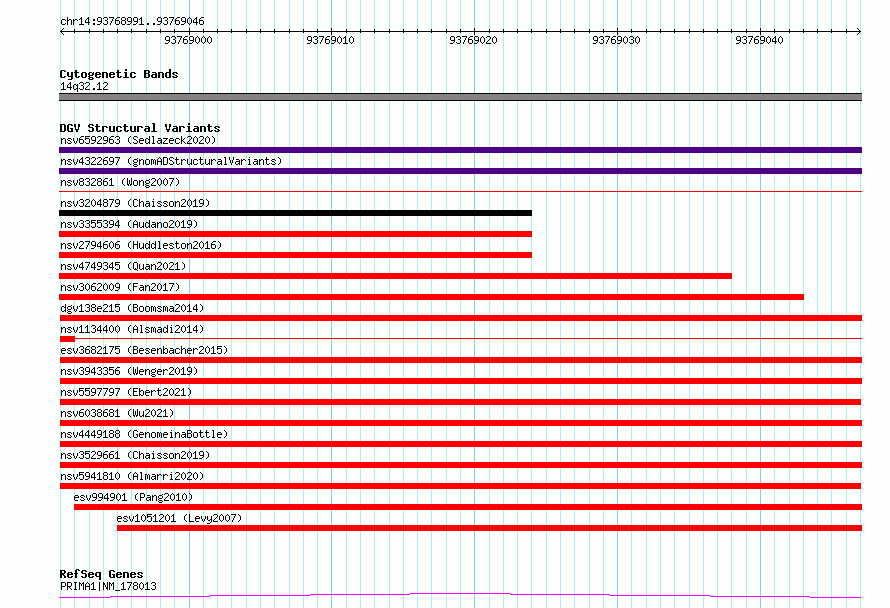This screenshot has width=890, height=608.
Task: Click ruler position 93769010
Action: tap(330, 40)
